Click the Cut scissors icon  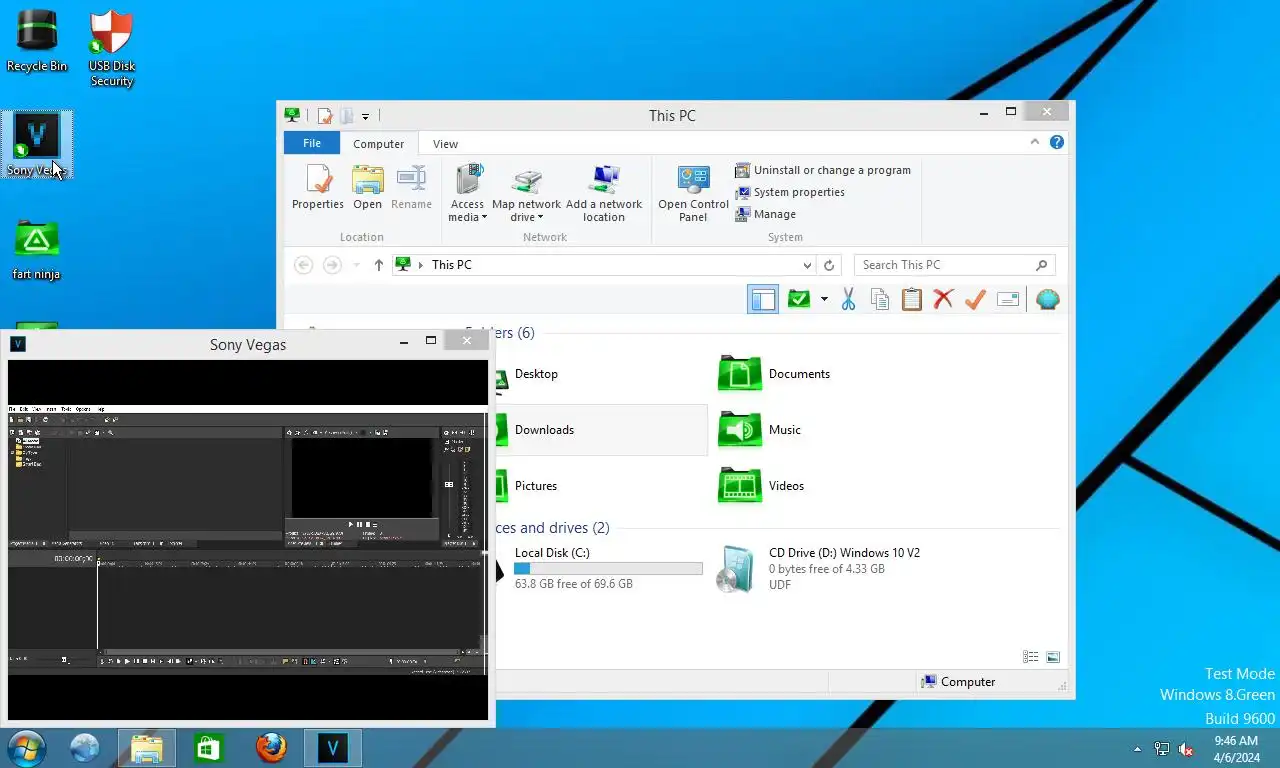pos(848,299)
